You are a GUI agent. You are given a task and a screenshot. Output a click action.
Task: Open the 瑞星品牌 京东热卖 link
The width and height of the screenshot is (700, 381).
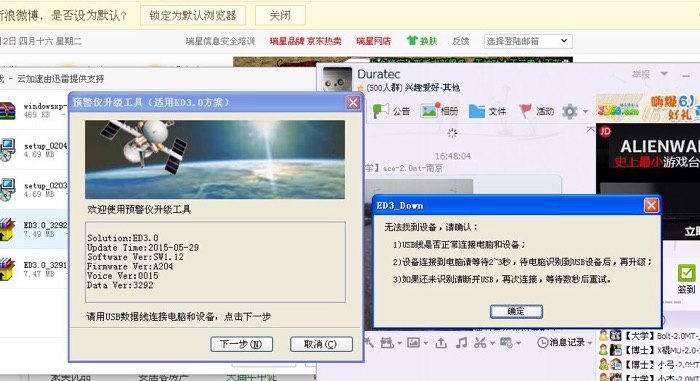[x=305, y=41]
